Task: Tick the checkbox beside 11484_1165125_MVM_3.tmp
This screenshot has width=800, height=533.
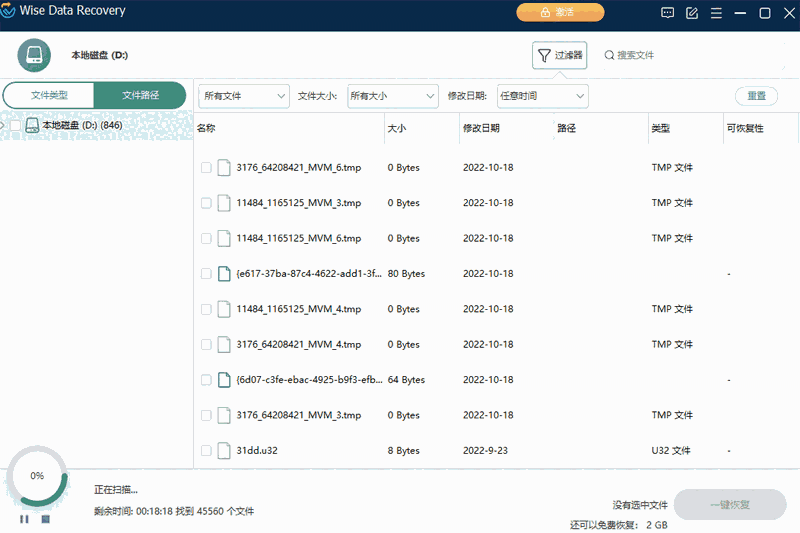Action: click(206, 203)
